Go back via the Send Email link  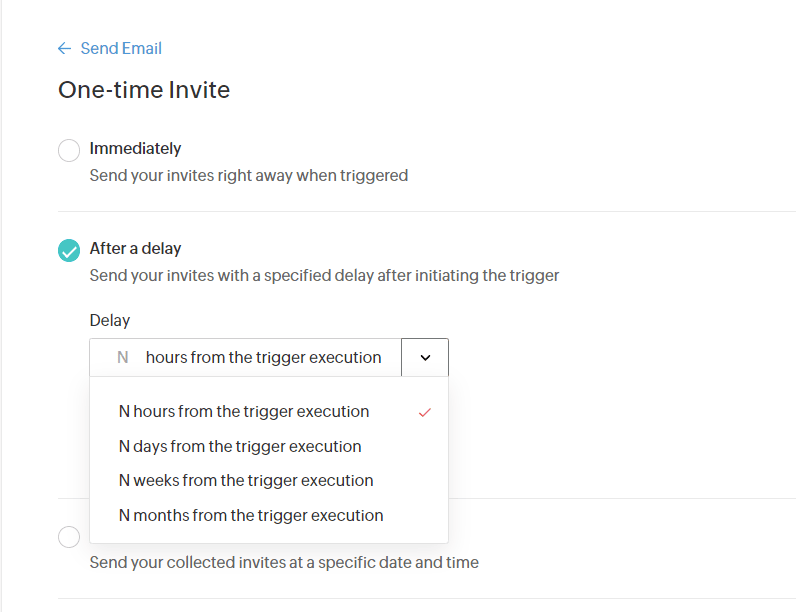coord(121,49)
